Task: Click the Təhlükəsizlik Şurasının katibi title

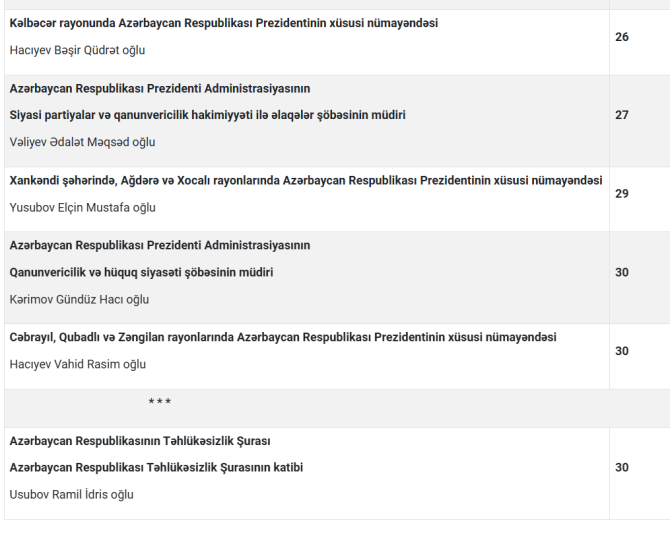Action: [156, 468]
